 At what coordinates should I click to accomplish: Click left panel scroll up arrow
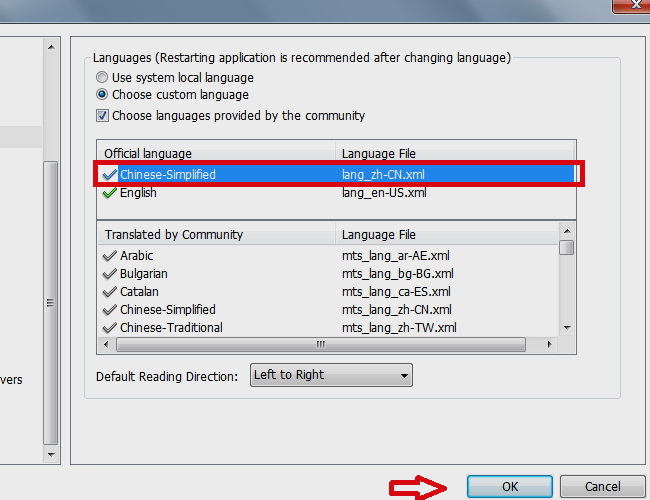[51, 47]
